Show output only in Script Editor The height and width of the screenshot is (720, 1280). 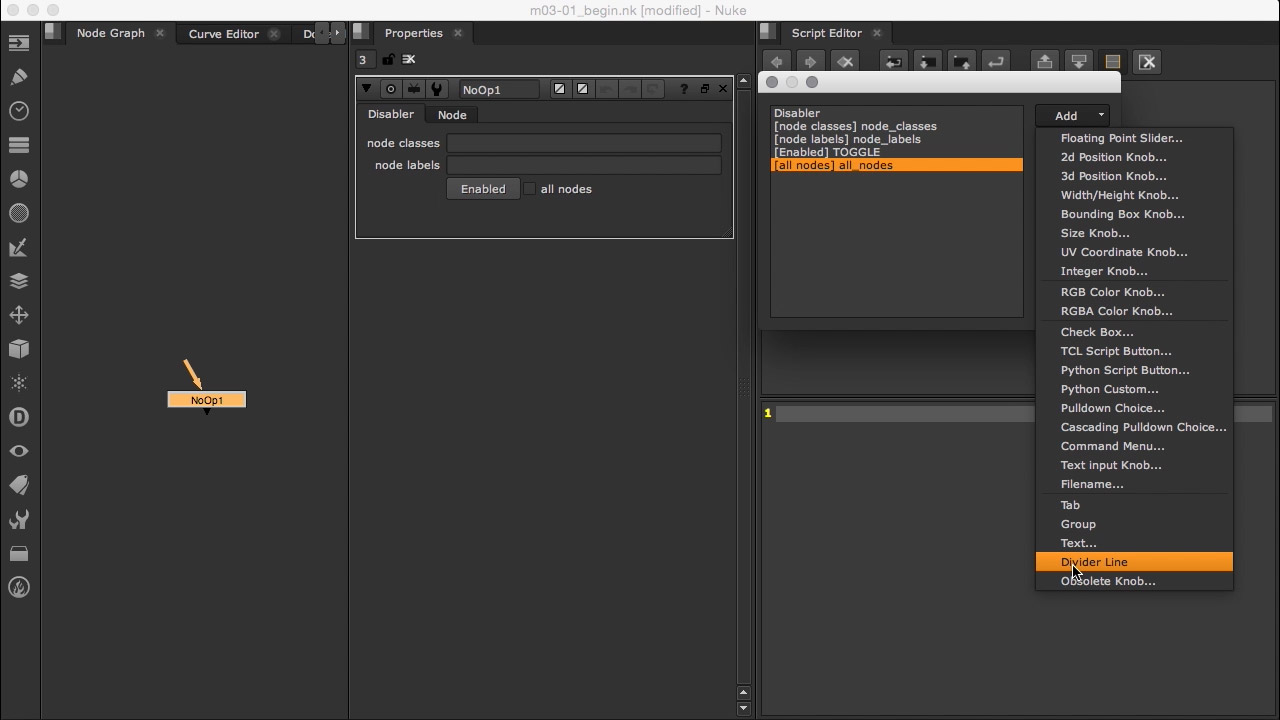click(1079, 62)
